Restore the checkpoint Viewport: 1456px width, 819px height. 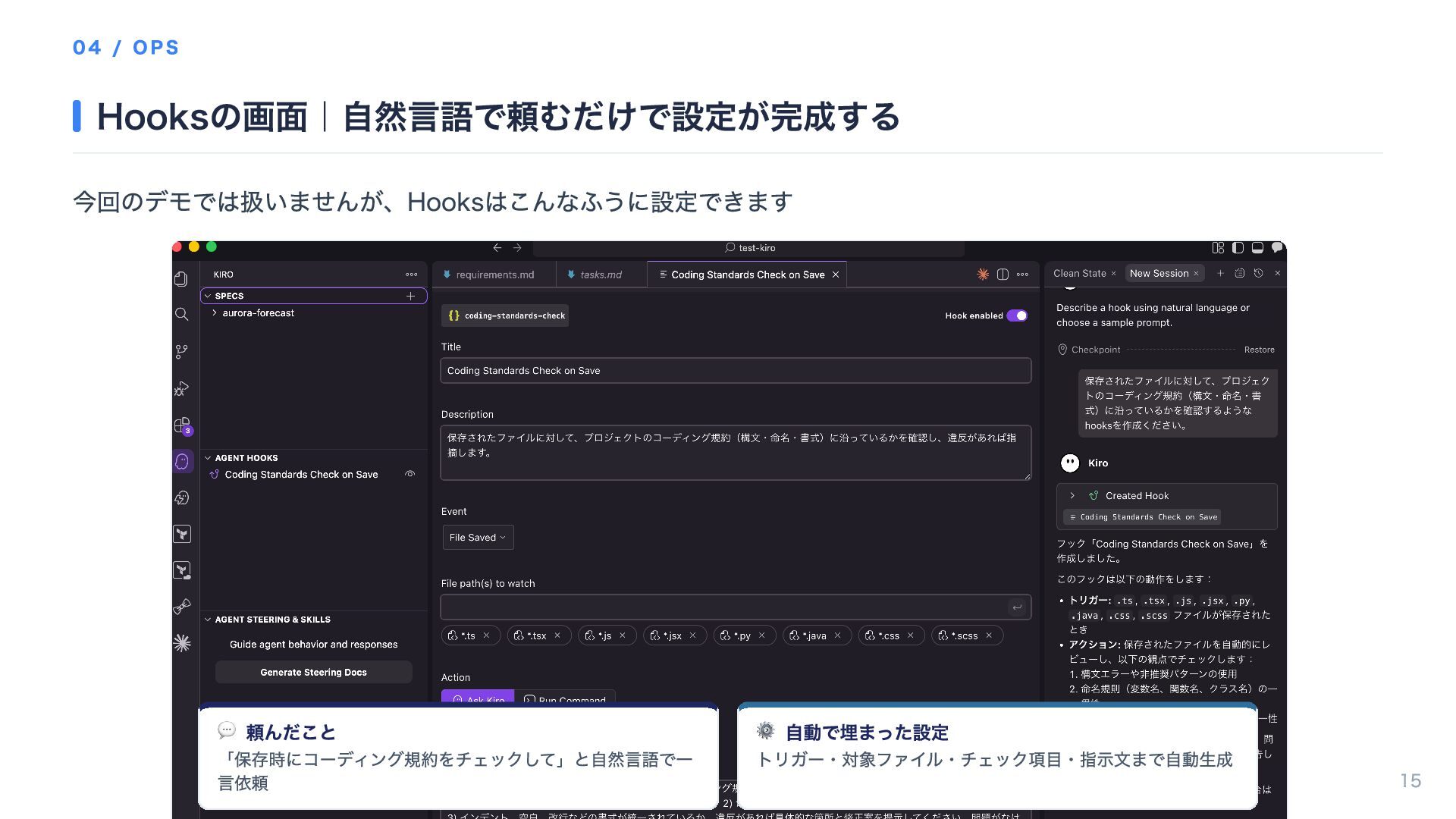[x=1259, y=350]
